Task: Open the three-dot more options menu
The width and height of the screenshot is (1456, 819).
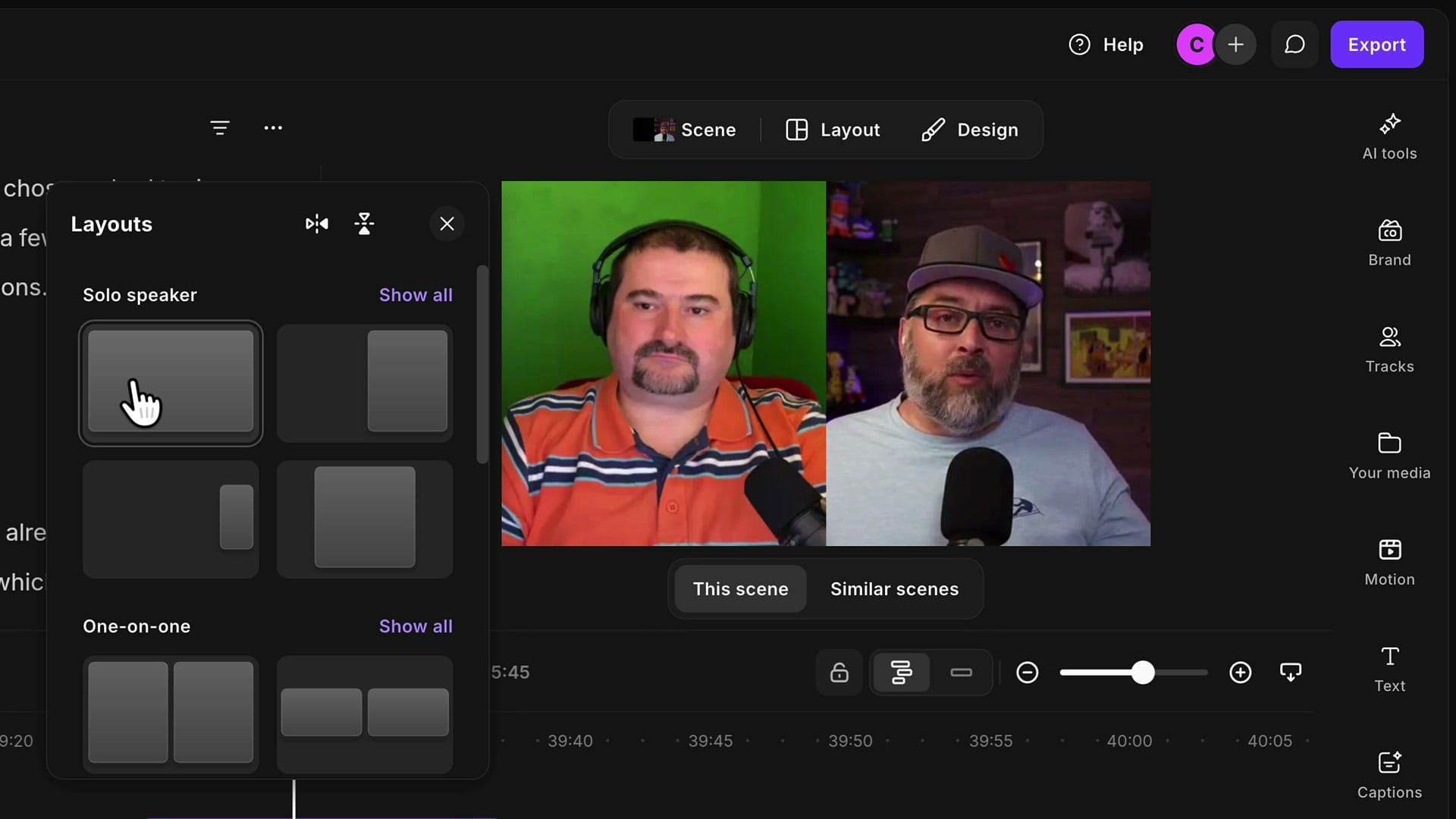Action: click(x=273, y=128)
